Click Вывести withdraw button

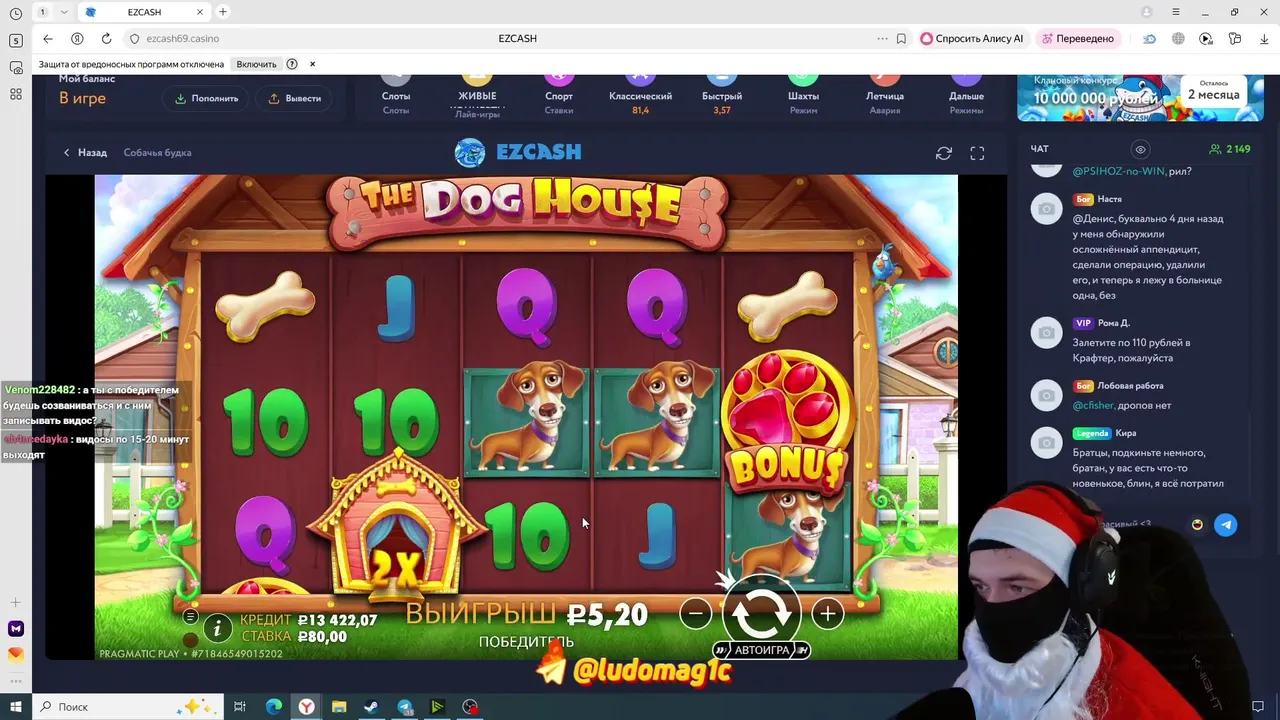(x=295, y=98)
